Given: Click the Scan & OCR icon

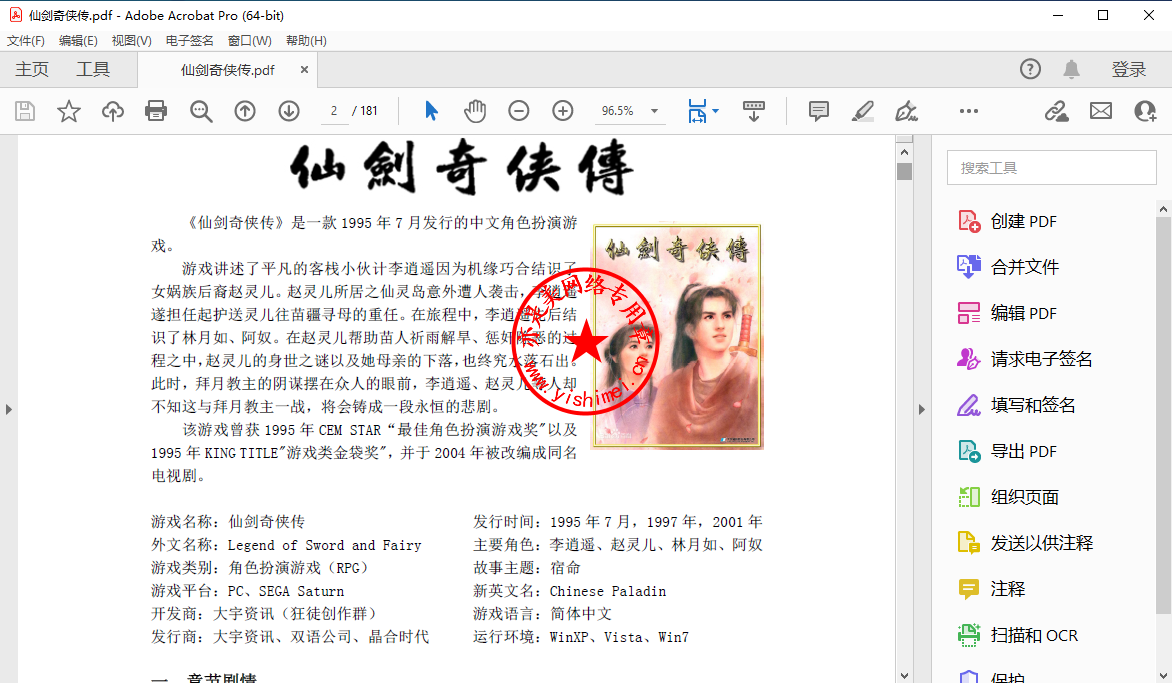Looking at the screenshot, I should click(969, 635).
